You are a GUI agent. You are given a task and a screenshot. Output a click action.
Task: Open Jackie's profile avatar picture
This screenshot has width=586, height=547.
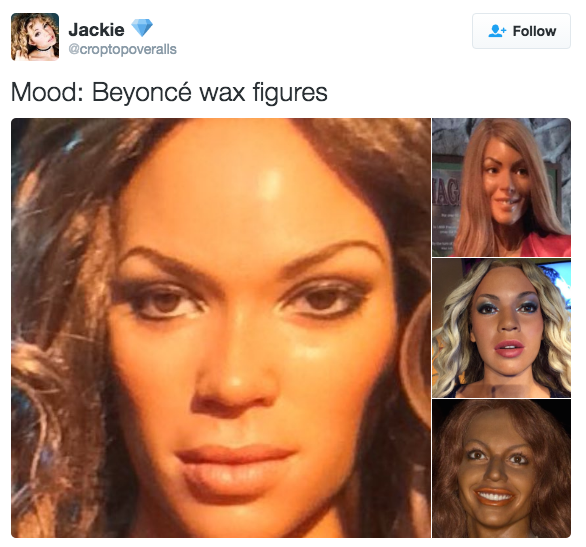[x=35, y=37]
